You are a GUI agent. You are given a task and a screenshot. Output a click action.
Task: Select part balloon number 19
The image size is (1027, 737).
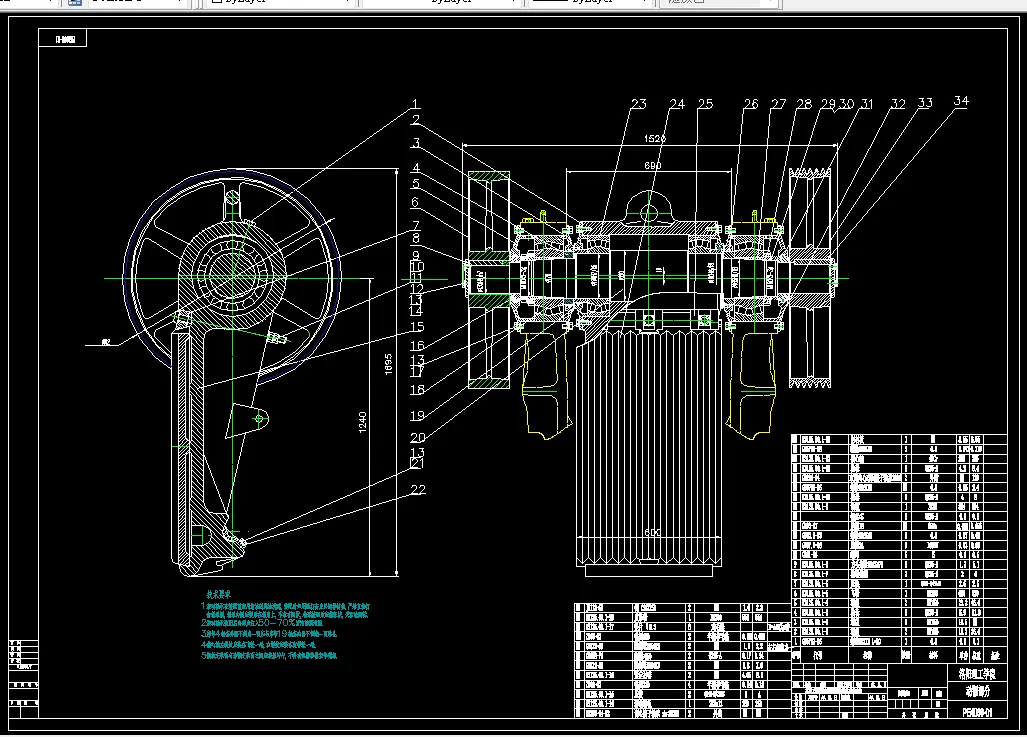[x=417, y=415]
